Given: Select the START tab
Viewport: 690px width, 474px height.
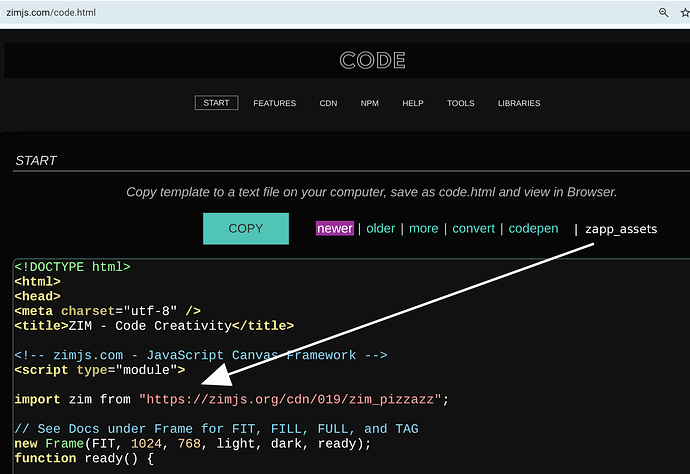Looking at the screenshot, I should pos(216,103).
